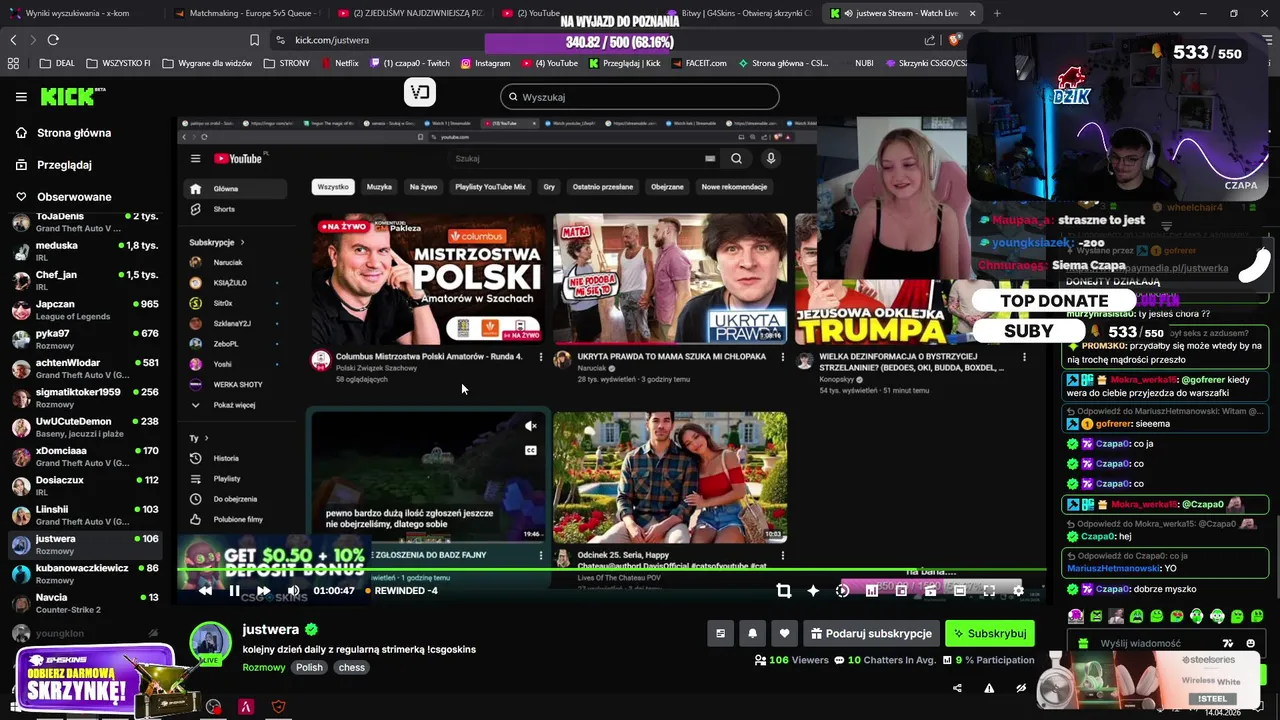Click the green Subskrybuj button
The height and width of the screenshot is (720, 1280).
pyautogui.click(x=989, y=633)
